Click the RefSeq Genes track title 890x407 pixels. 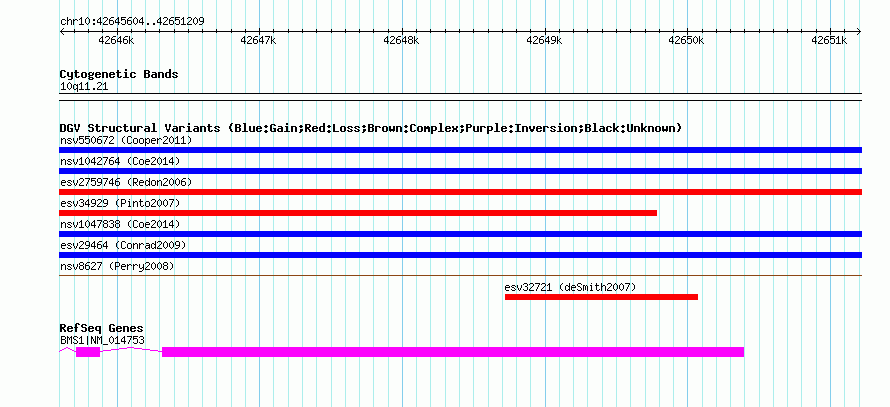pyautogui.click(x=102, y=329)
